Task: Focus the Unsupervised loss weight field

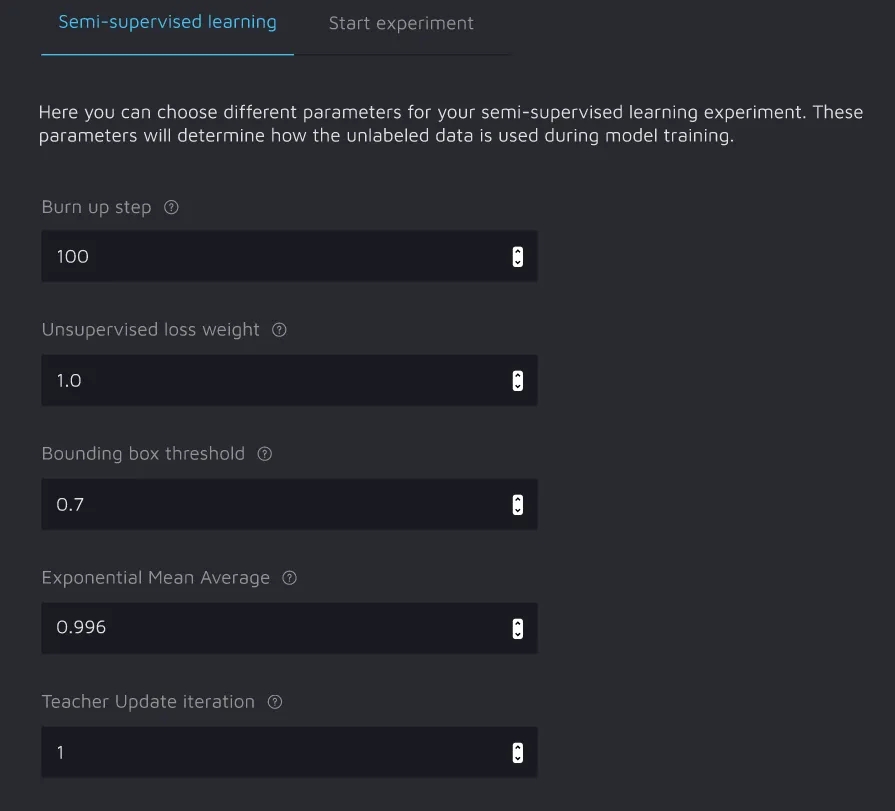Action: [270, 381]
